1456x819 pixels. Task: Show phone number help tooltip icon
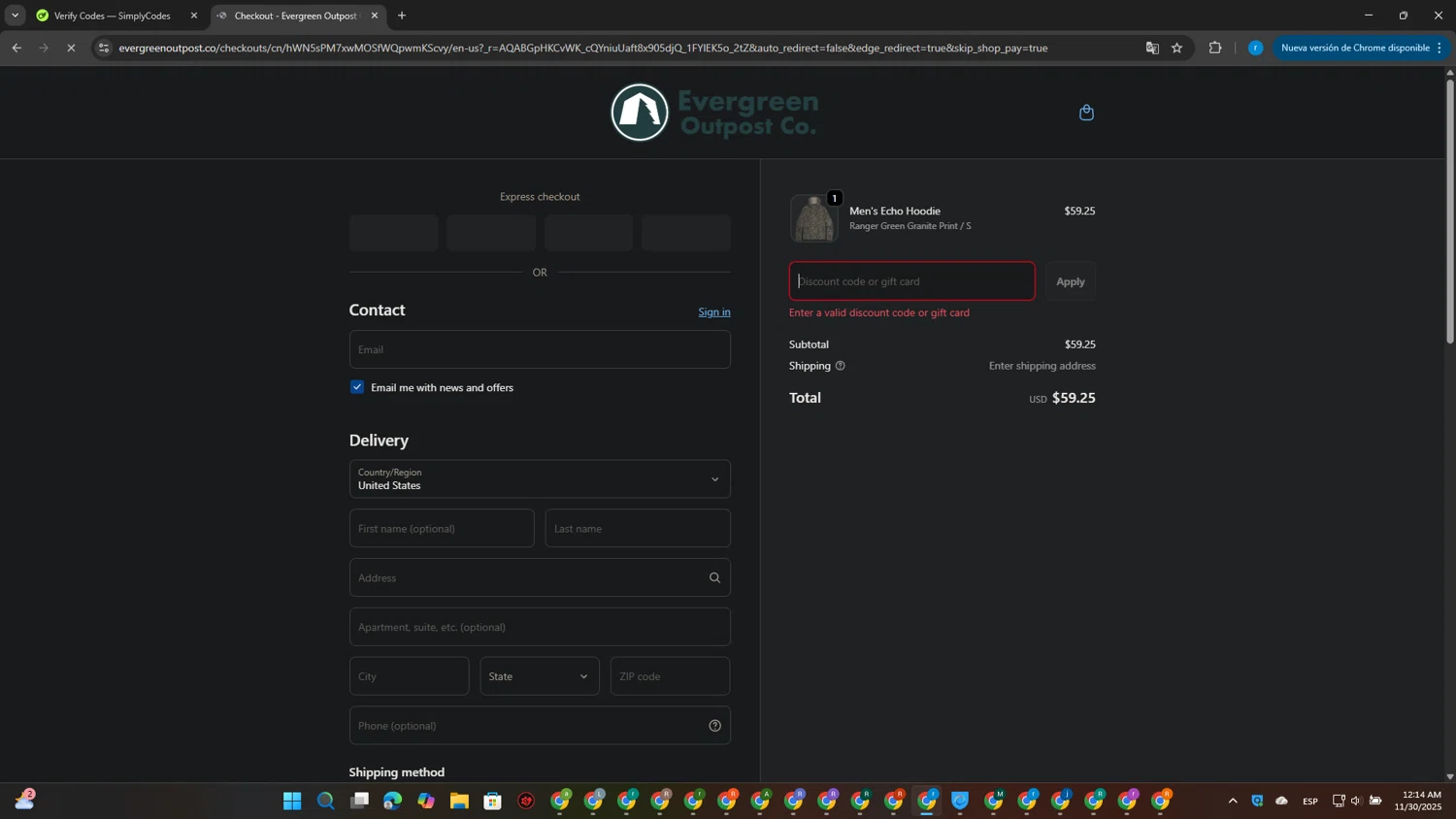714,726
